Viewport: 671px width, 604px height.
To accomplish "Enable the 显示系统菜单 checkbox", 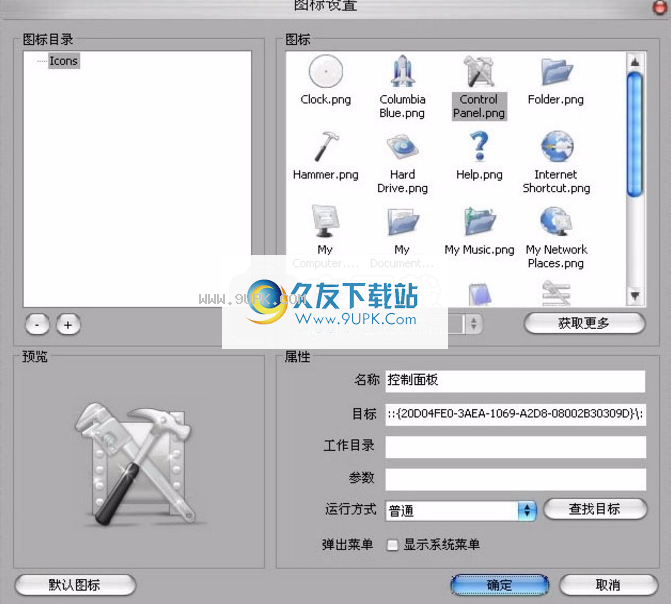I will [x=392, y=545].
